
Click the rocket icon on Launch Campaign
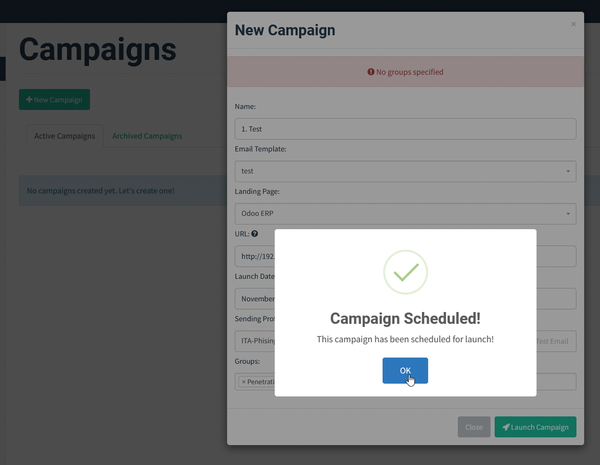(x=506, y=427)
